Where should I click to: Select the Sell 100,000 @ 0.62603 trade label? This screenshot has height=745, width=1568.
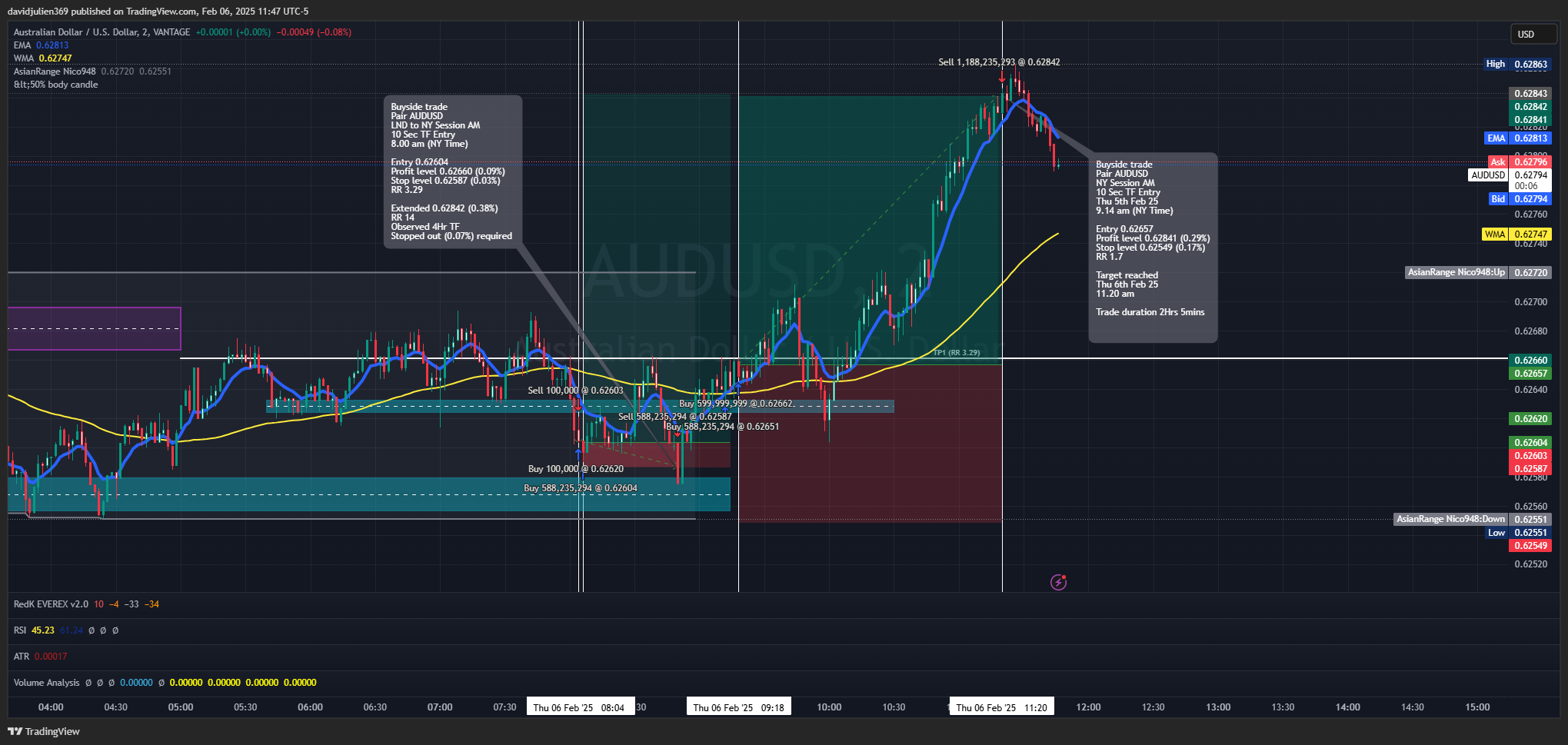575,391
